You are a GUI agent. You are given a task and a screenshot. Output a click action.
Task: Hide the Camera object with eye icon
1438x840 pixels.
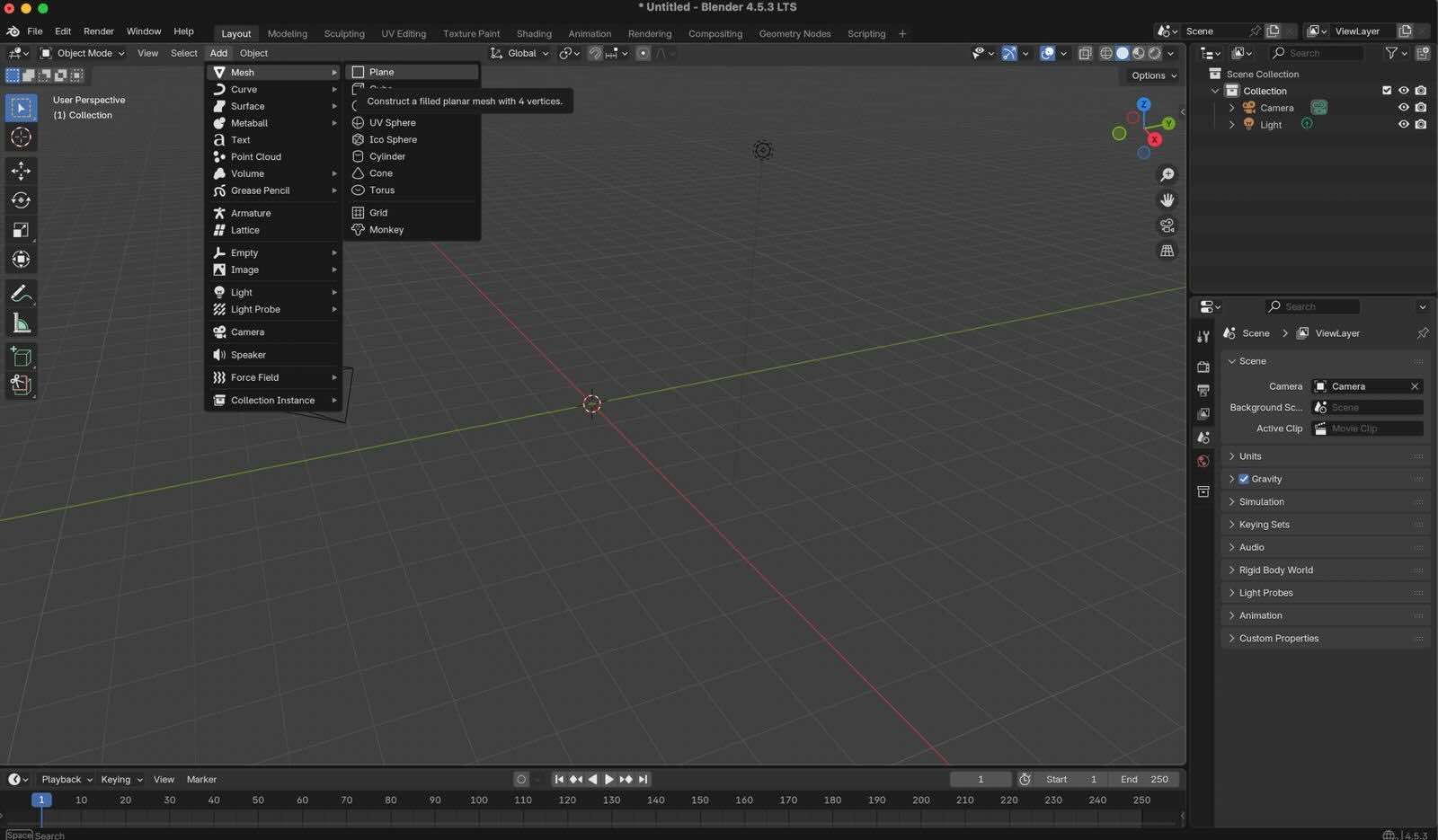1403,108
